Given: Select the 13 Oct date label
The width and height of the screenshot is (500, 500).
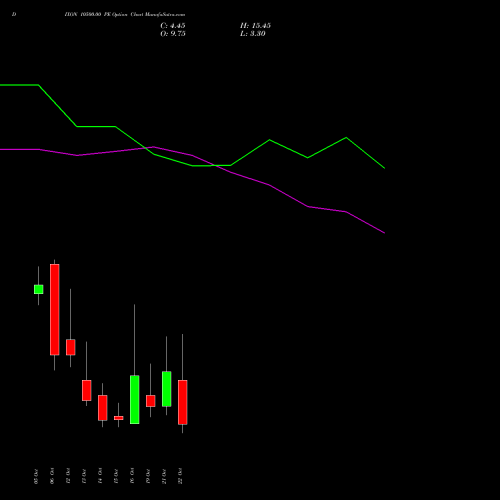Looking at the screenshot, I should (84, 476).
